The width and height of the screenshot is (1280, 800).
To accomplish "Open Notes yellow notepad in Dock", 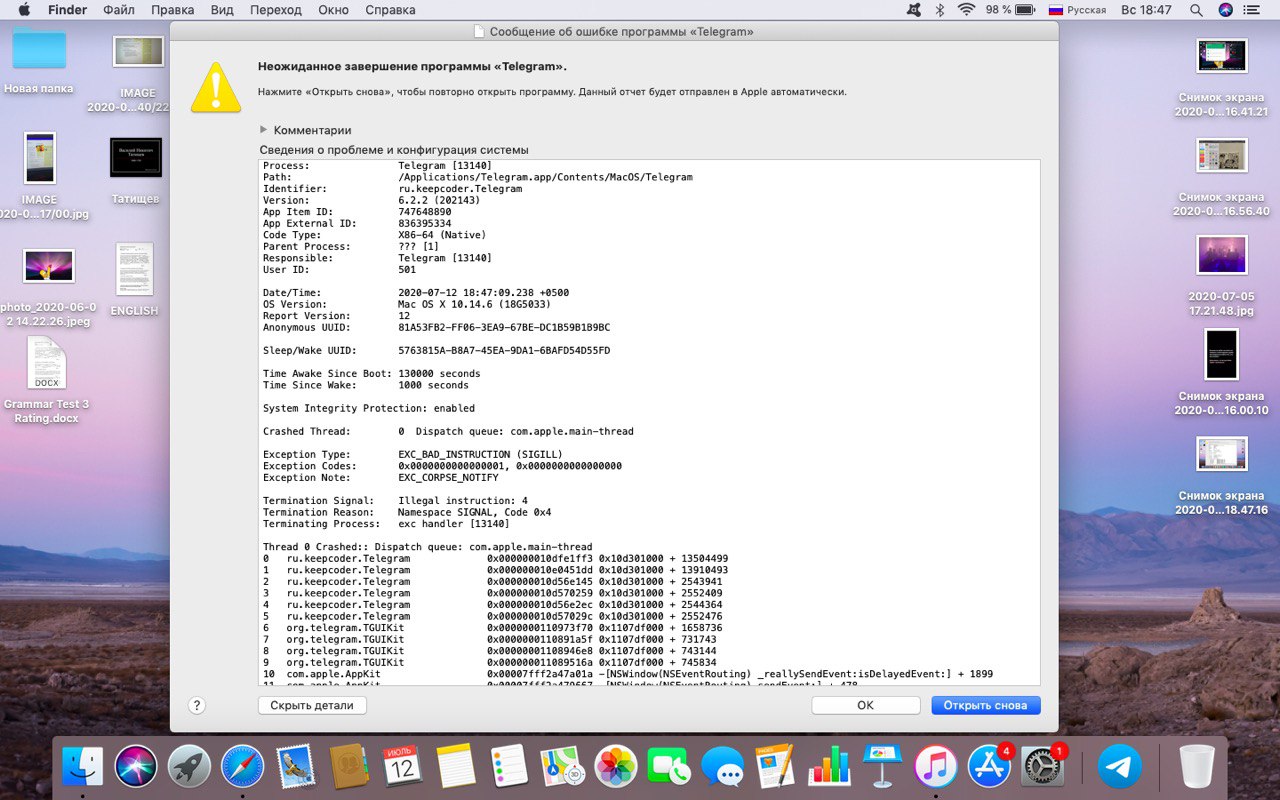I will click(456, 767).
